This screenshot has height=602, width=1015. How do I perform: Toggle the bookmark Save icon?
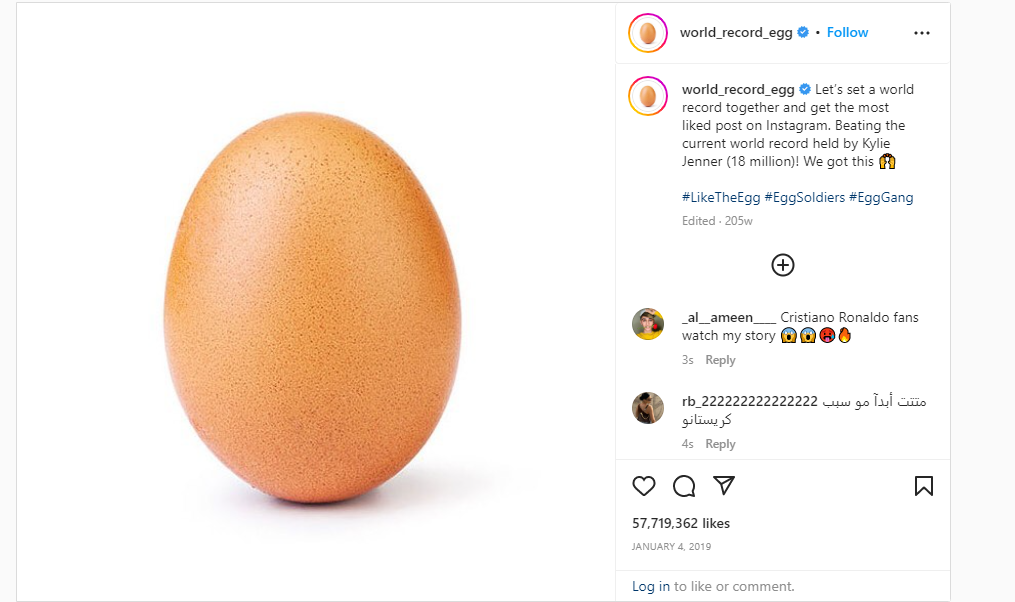(x=923, y=486)
